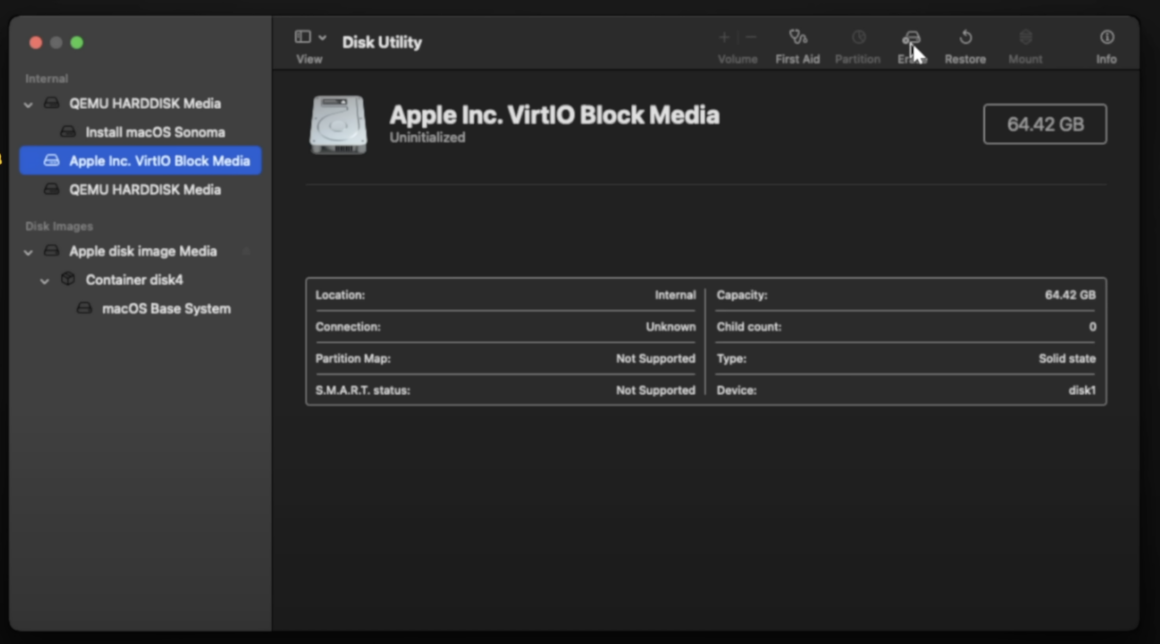This screenshot has height=644, width=1160.
Task: Close the Disk Utility window
Action: pos(36,43)
